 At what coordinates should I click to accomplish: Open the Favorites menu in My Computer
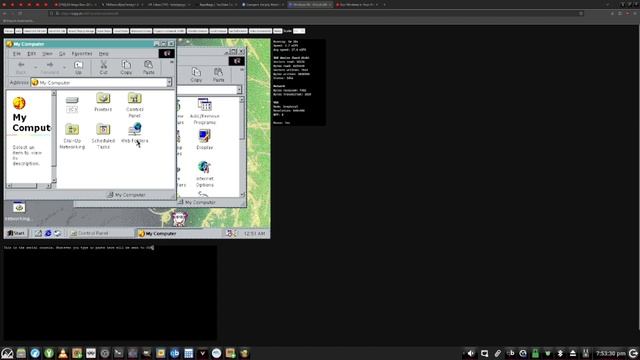click(82, 53)
